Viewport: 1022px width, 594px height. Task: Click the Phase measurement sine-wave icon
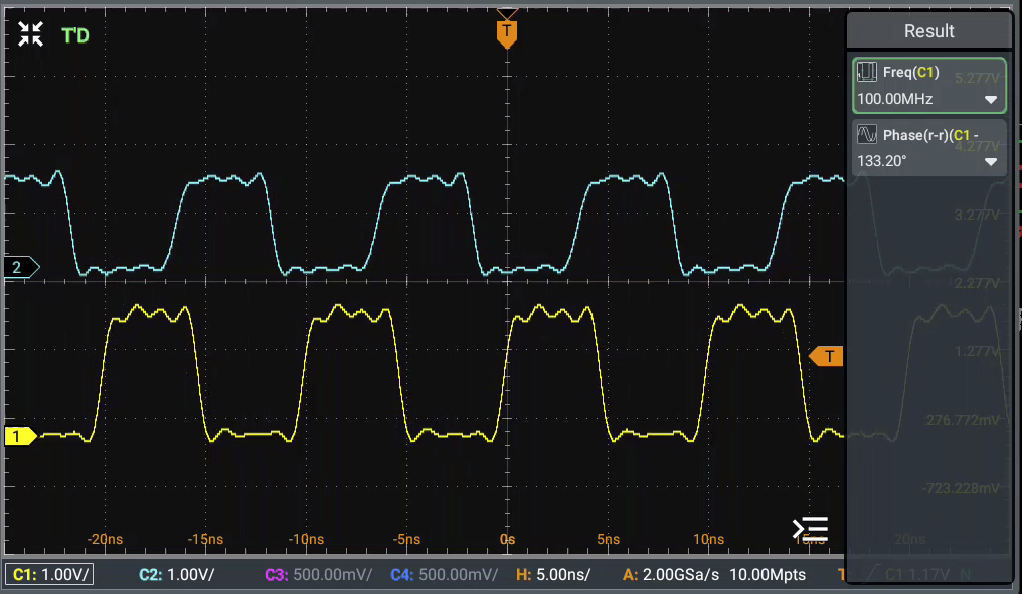point(867,134)
